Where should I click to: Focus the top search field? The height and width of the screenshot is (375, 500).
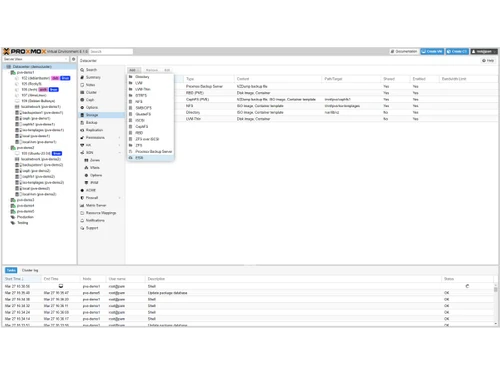(111, 51)
